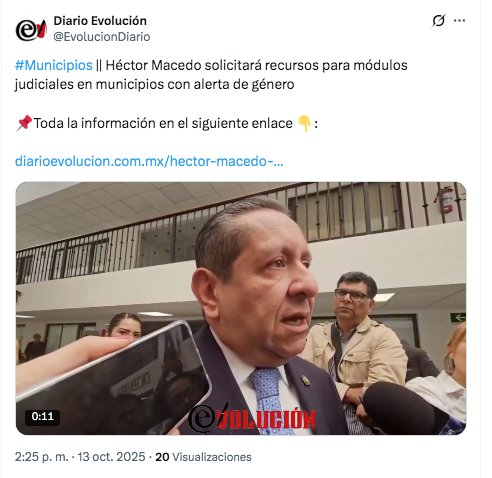Click the headline text about módulos judiciales
492x478 pixels.
tap(211, 75)
